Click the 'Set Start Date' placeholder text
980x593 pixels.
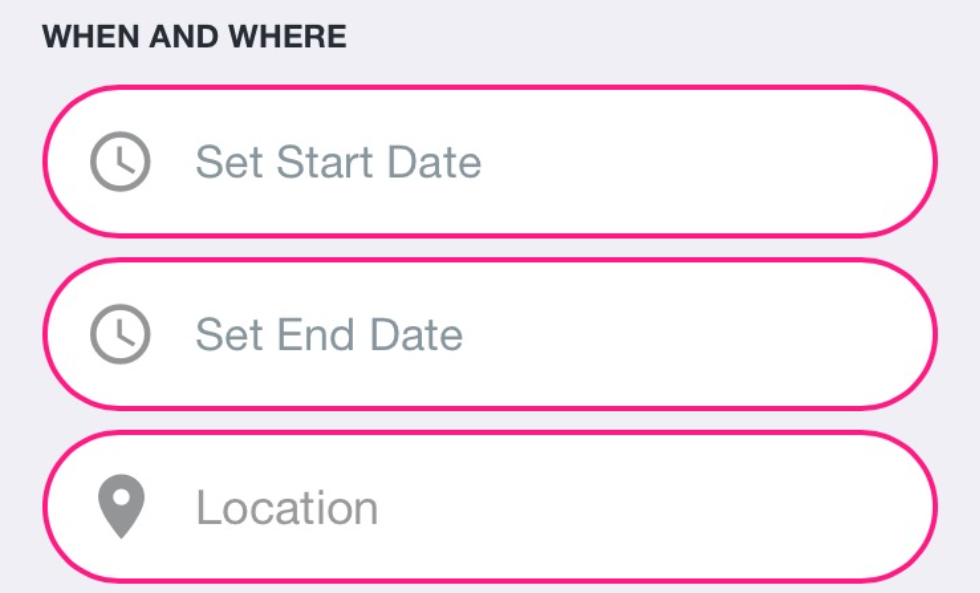coord(338,162)
